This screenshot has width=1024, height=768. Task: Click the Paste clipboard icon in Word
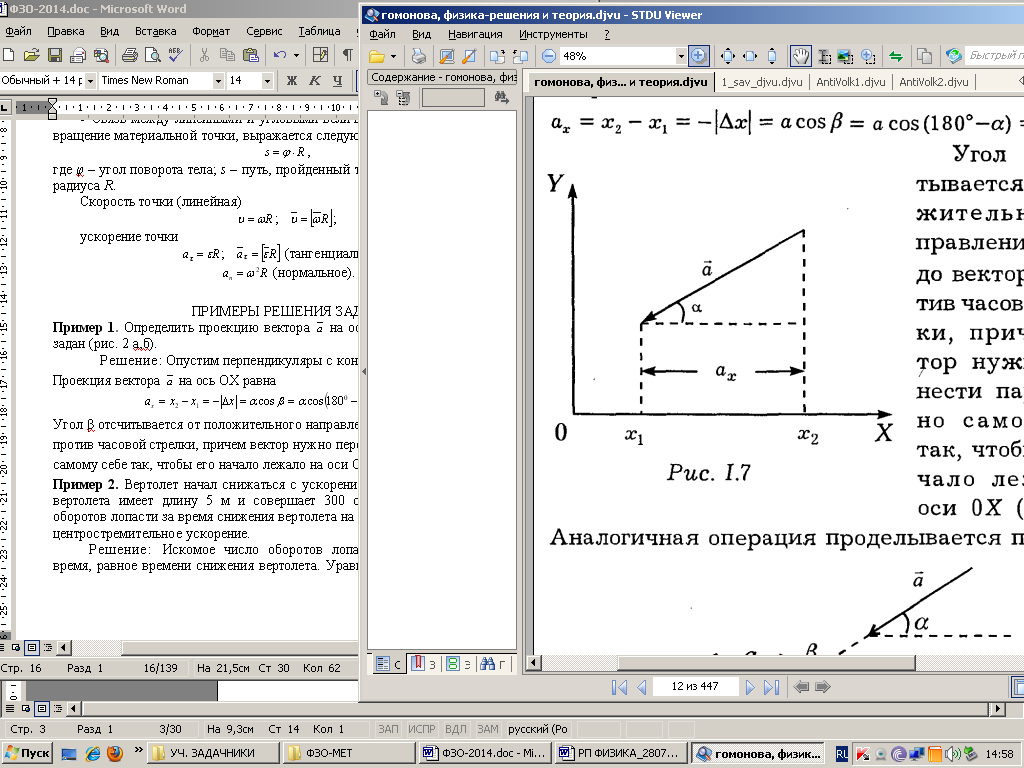point(249,56)
